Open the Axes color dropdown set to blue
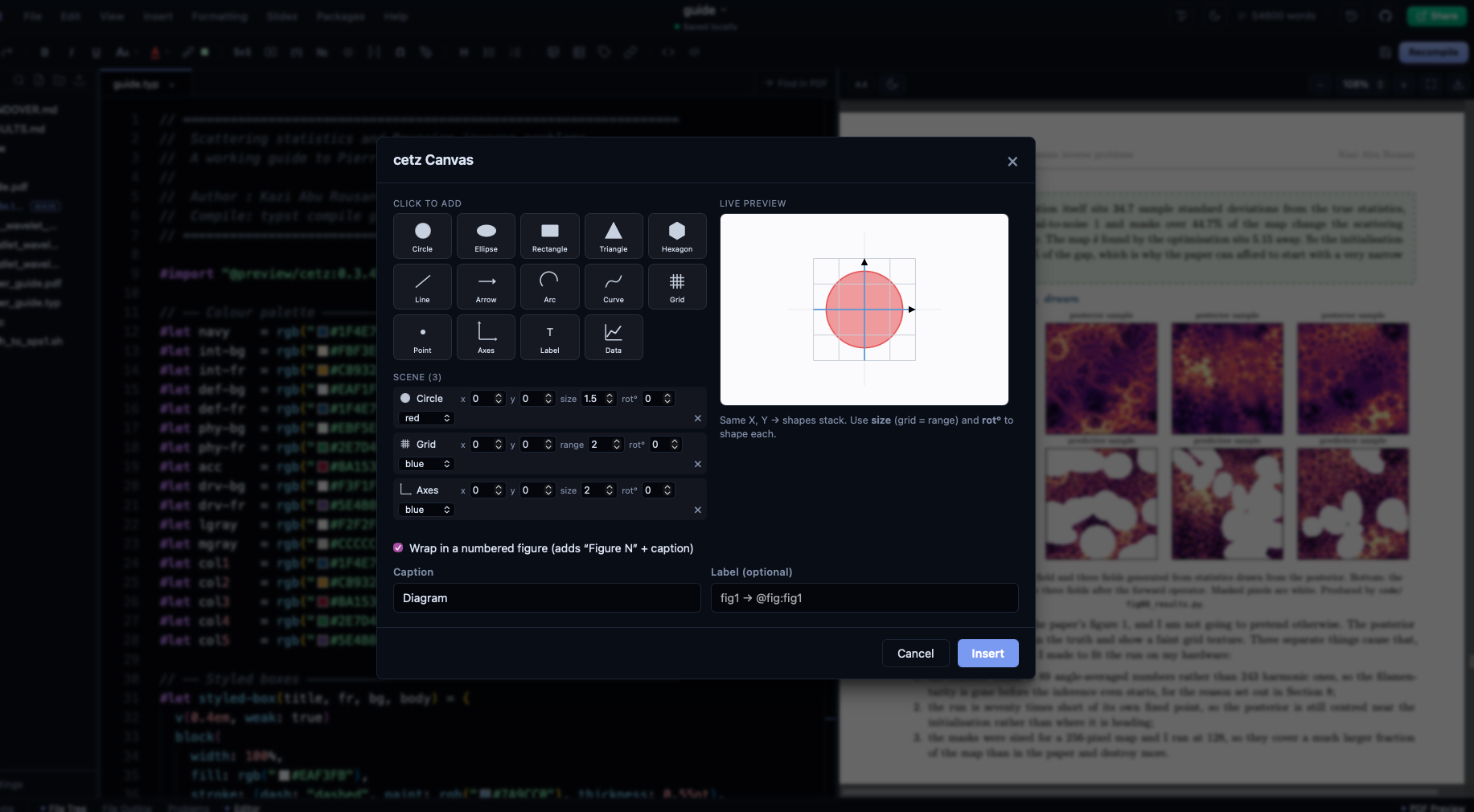The height and width of the screenshot is (812, 1474). tap(426, 510)
